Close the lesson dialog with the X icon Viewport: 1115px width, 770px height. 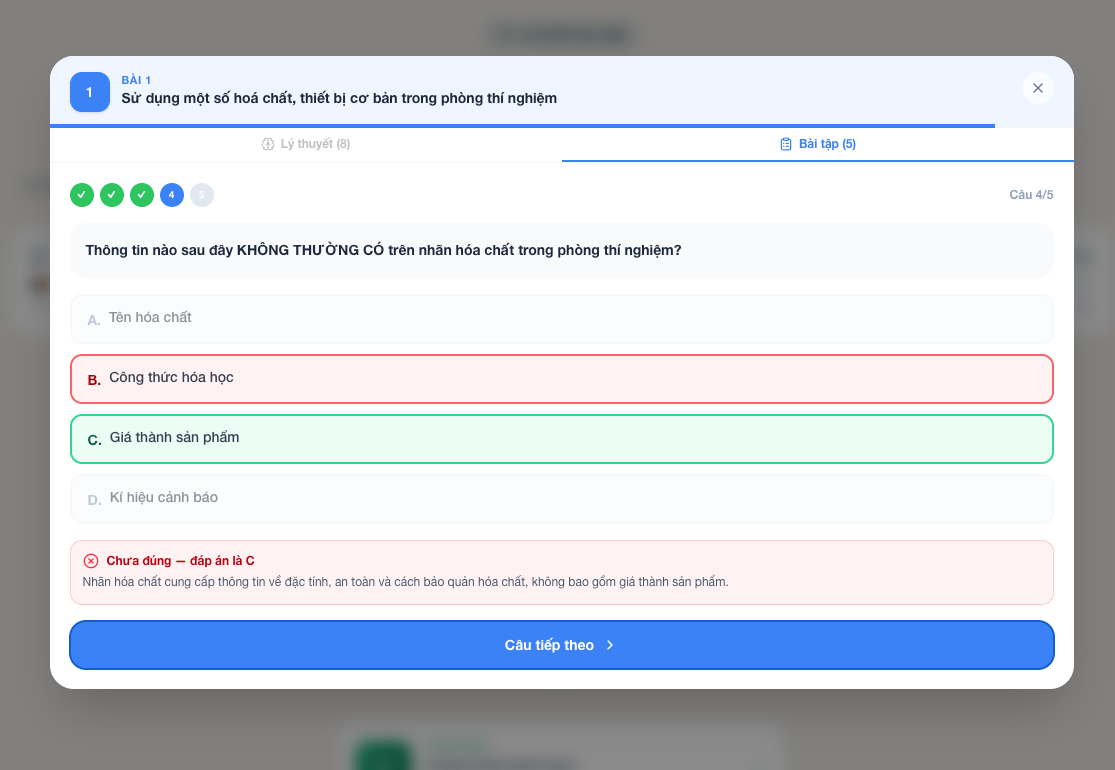coord(1037,88)
